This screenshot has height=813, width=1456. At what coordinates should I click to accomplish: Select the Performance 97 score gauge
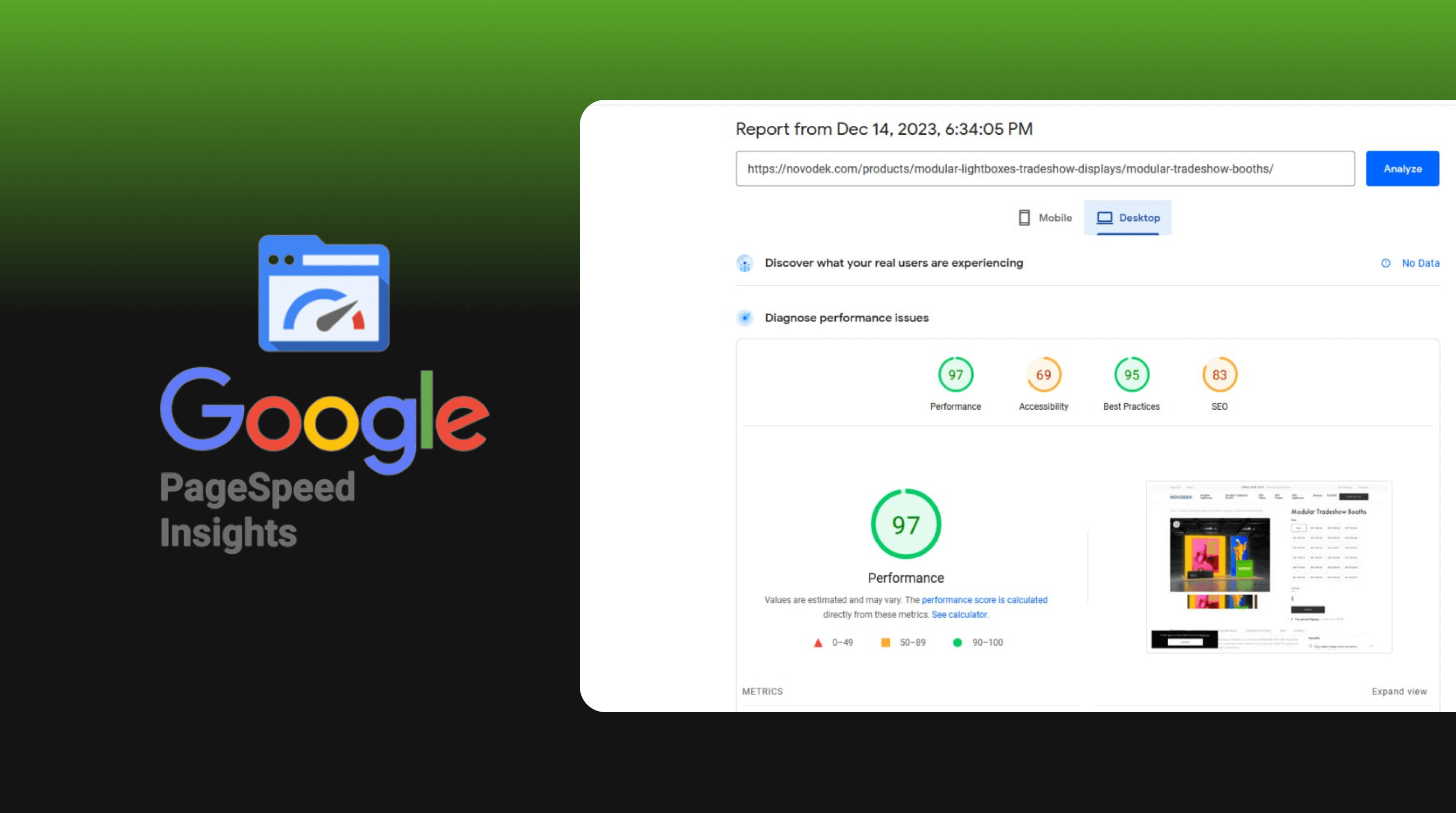click(956, 375)
